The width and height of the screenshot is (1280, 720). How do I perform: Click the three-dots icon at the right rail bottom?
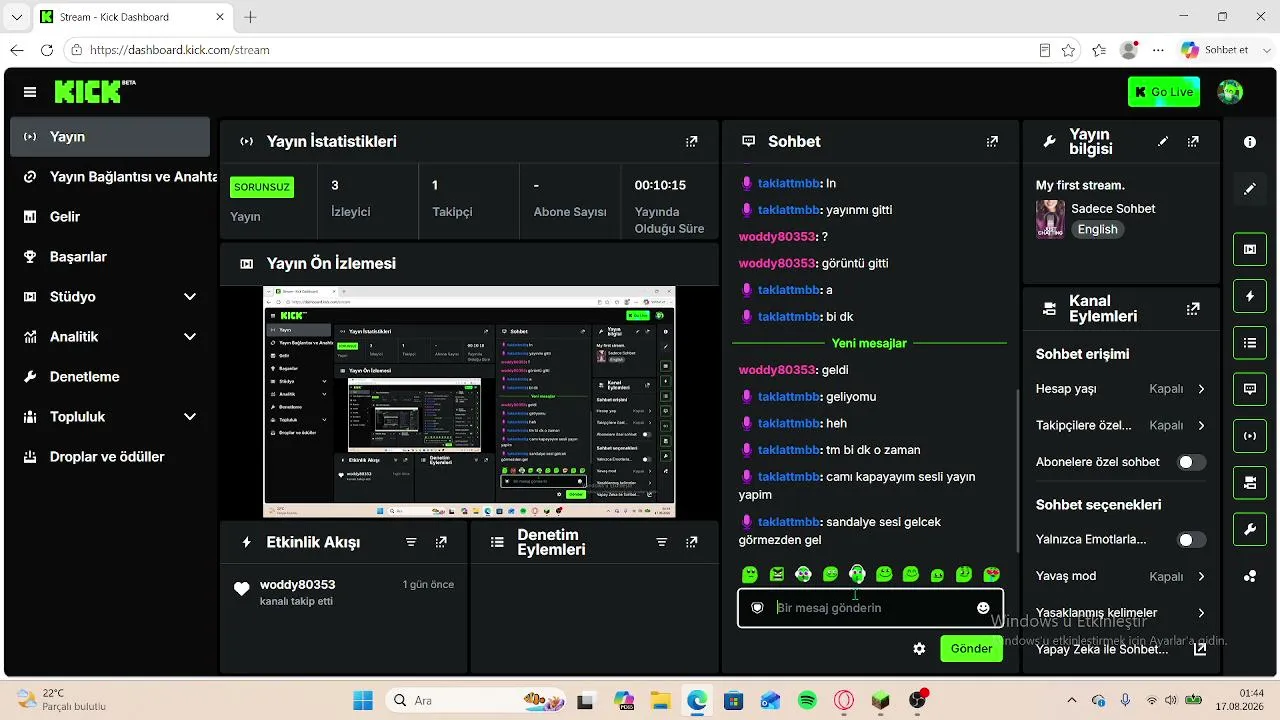(x=1250, y=576)
